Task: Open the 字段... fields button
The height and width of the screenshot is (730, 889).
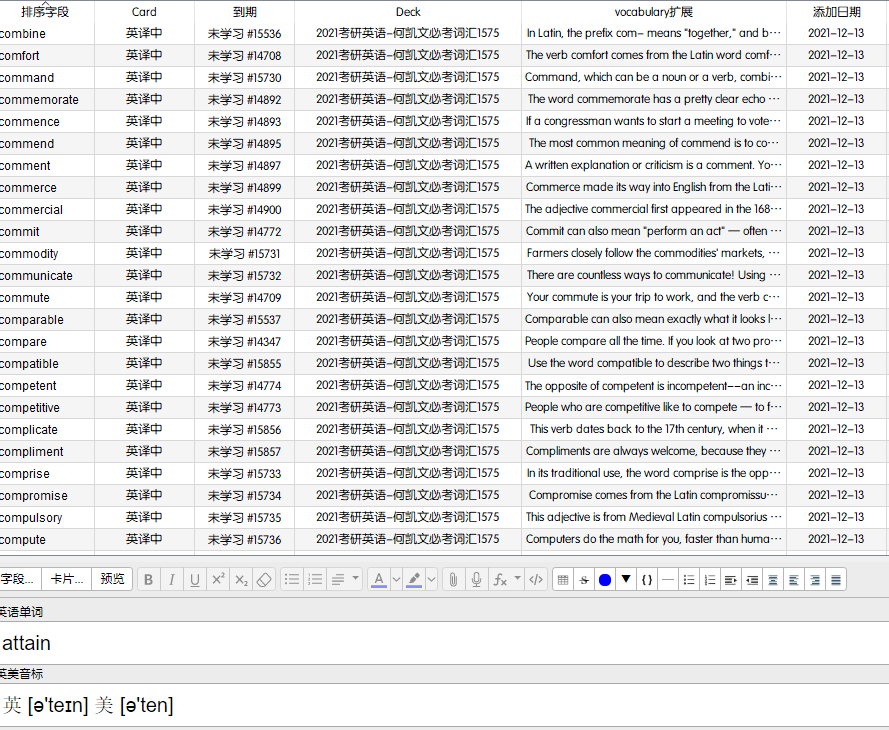Action: click(19, 579)
